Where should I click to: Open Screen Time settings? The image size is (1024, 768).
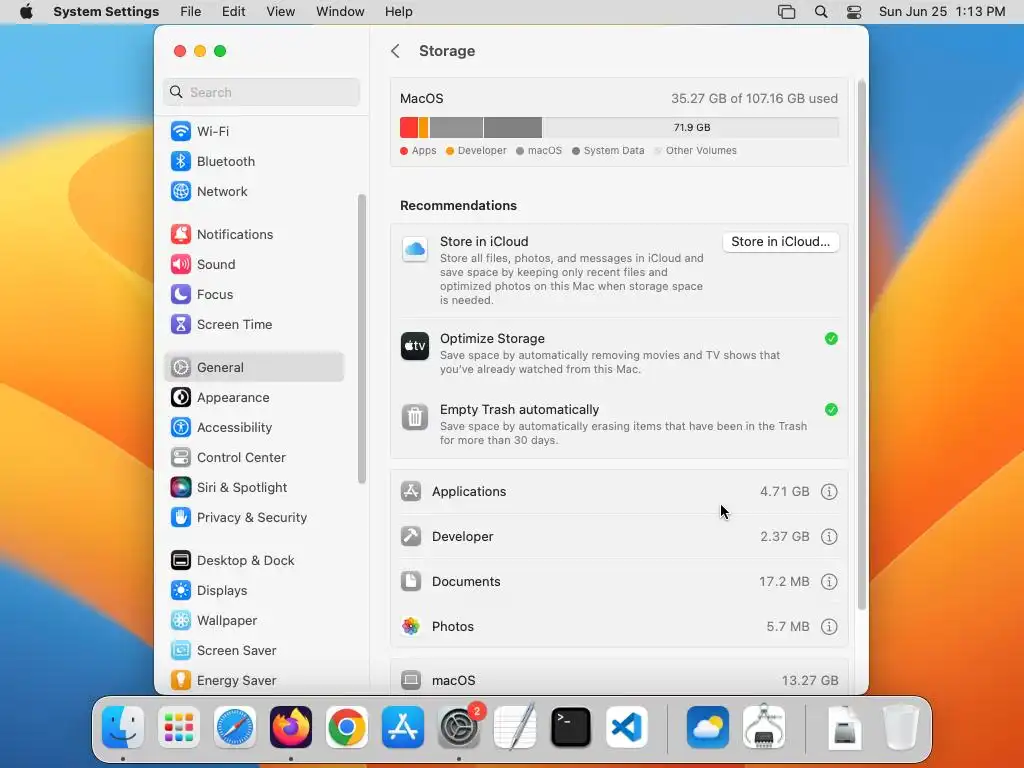(x=255, y=325)
